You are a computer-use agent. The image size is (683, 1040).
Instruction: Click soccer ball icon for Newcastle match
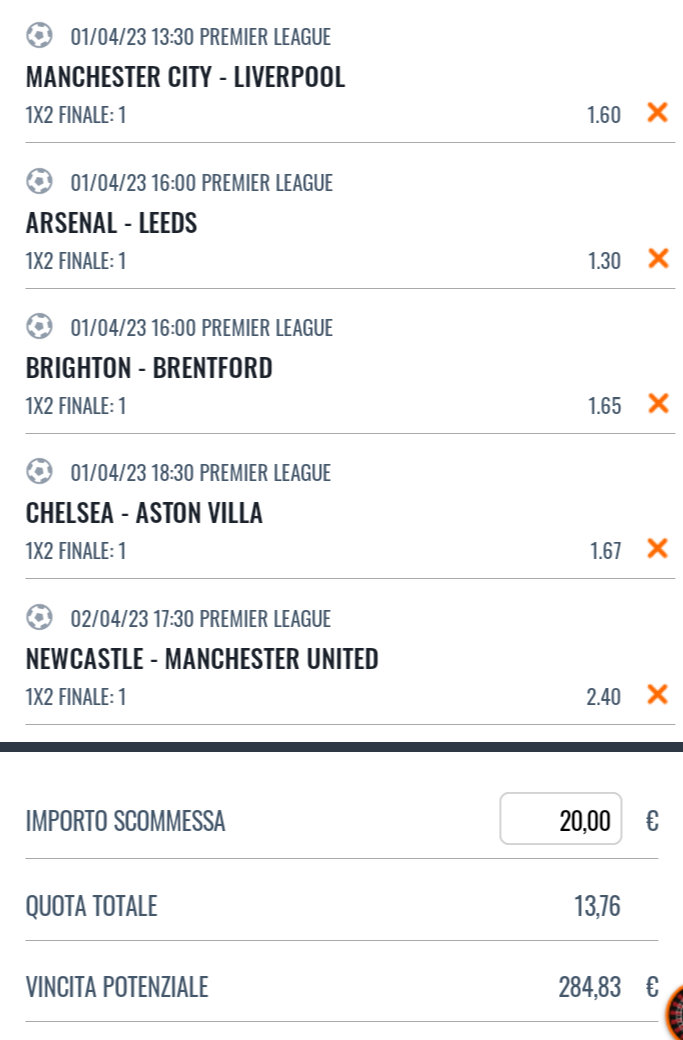(39, 618)
